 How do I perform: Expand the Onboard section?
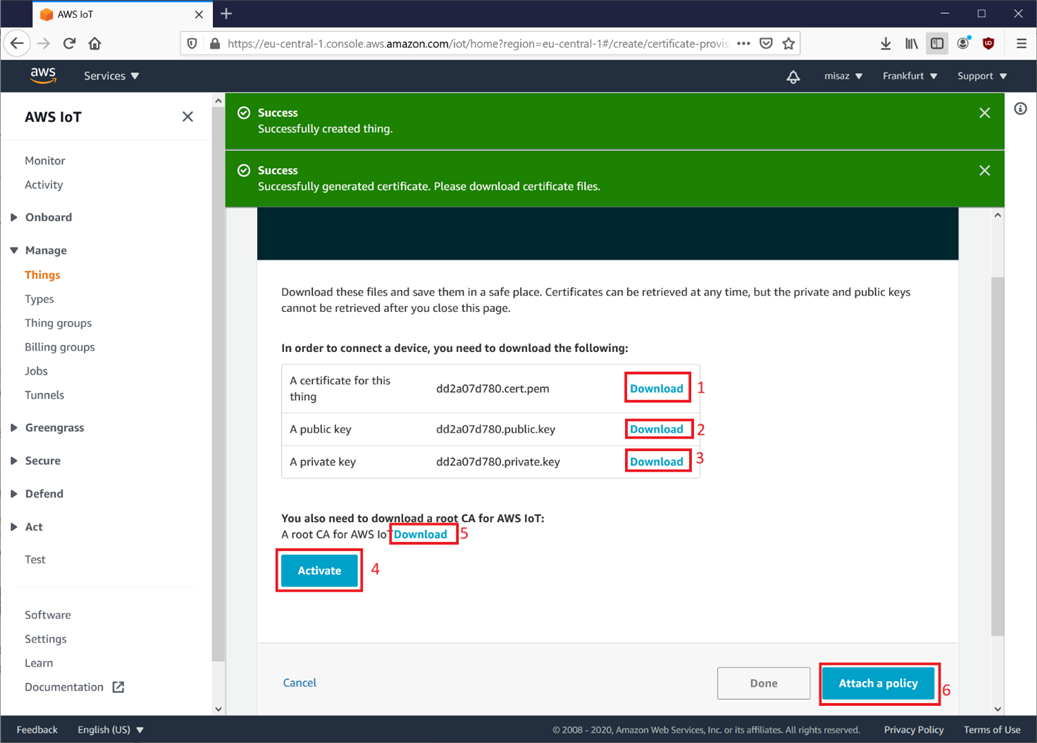pos(42,217)
